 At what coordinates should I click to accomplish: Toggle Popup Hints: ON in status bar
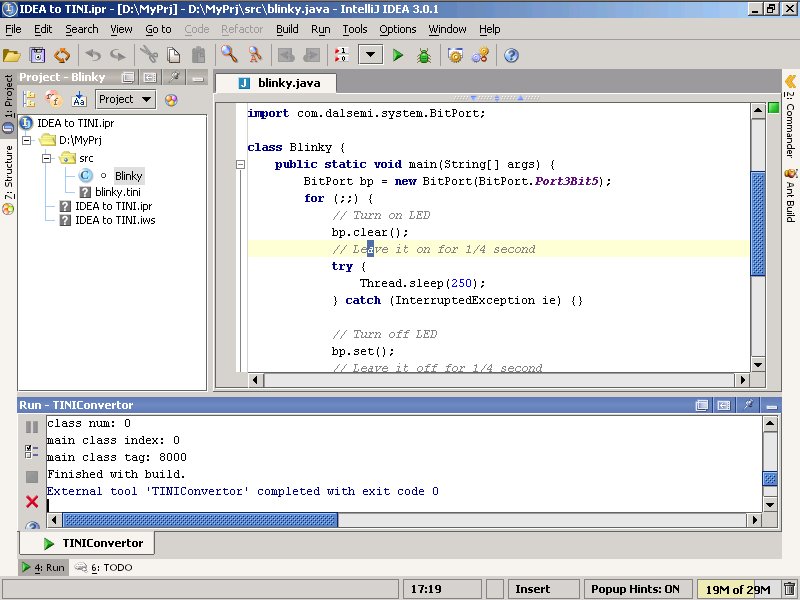(636, 589)
